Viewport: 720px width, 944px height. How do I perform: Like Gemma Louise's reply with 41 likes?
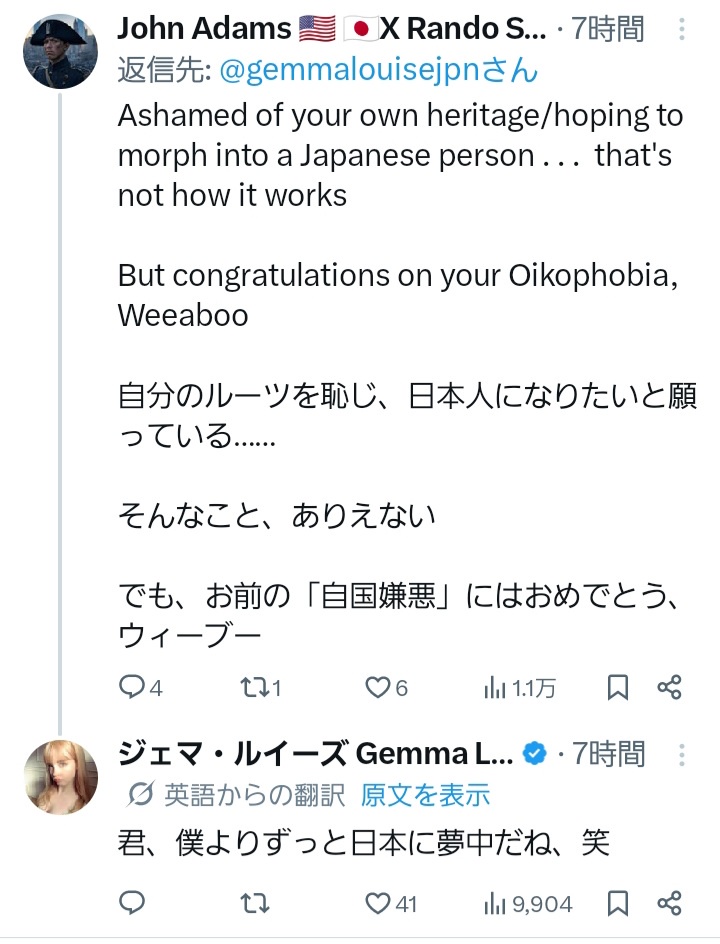[377, 903]
